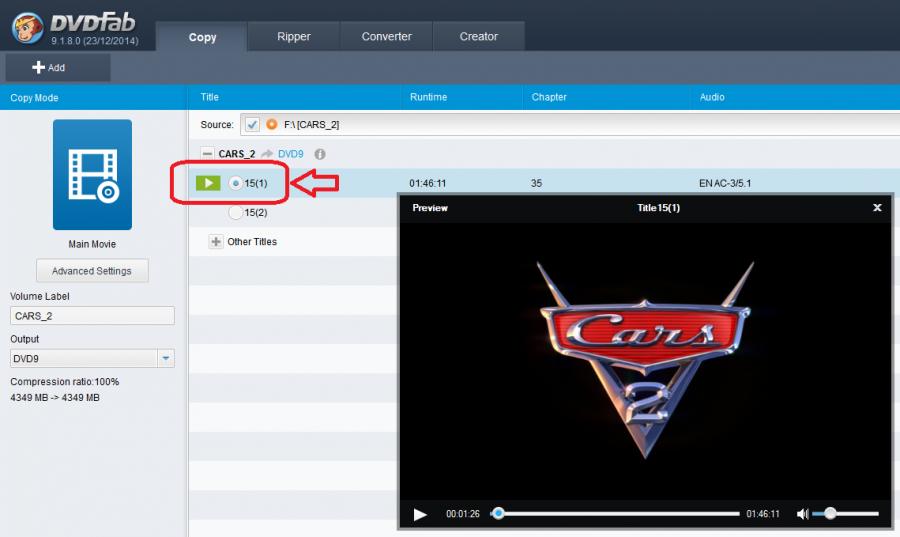Click the DVD9 output link

click(290, 154)
